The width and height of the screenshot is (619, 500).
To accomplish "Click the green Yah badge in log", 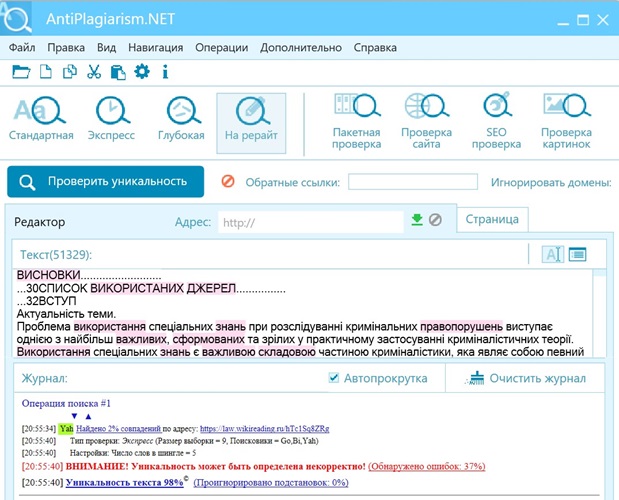I will click(66, 429).
